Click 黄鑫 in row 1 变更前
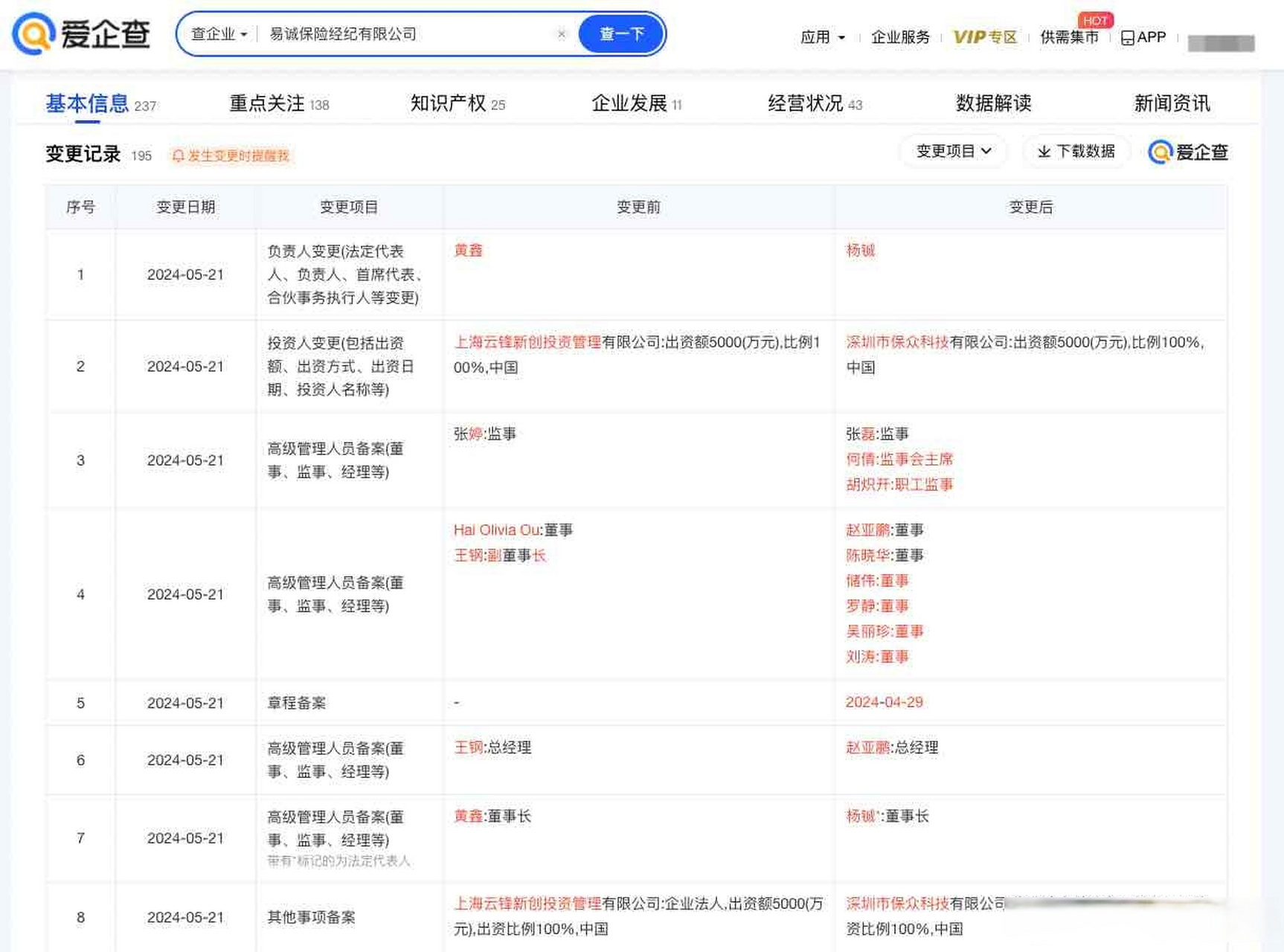1284x952 pixels. (468, 251)
